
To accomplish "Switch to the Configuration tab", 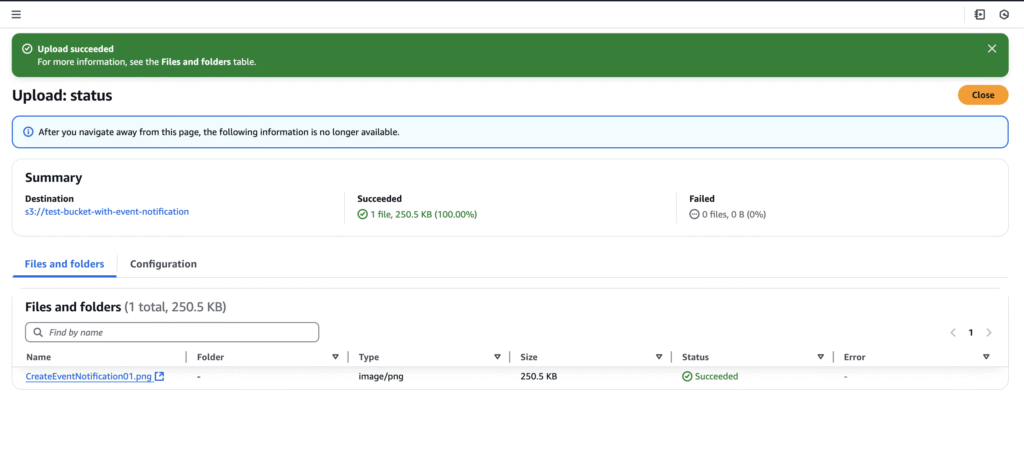I will click(163, 264).
